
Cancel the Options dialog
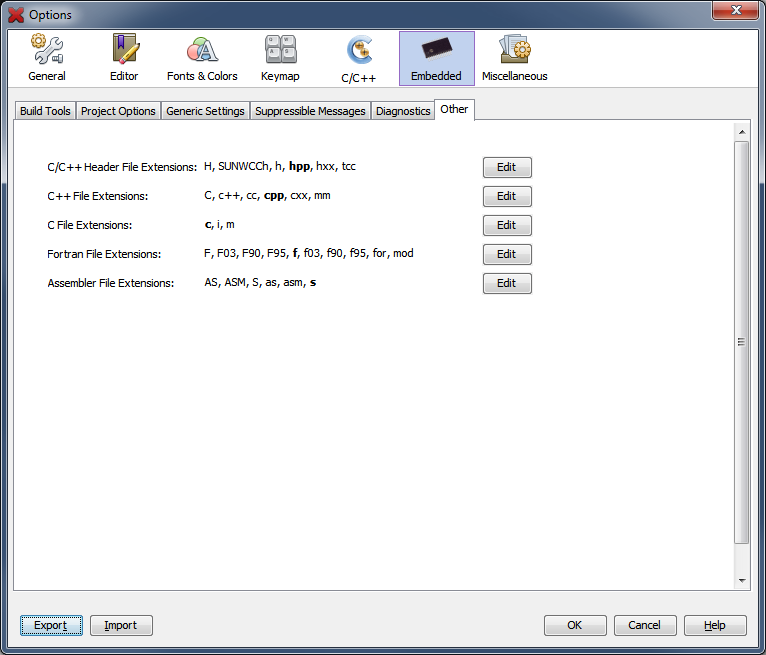click(x=645, y=625)
